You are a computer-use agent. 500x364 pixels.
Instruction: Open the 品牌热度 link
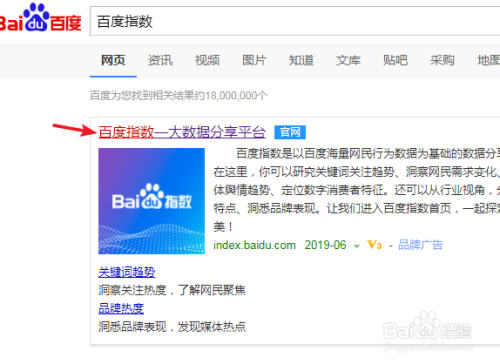pos(121,308)
